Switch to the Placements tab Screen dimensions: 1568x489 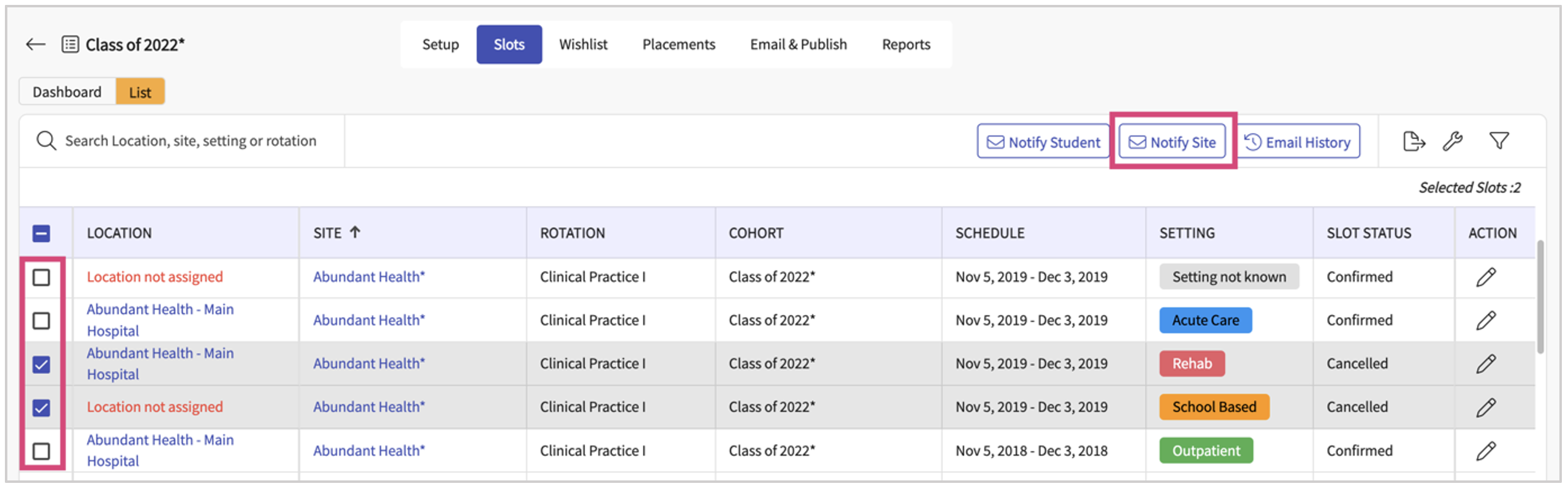tap(679, 45)
